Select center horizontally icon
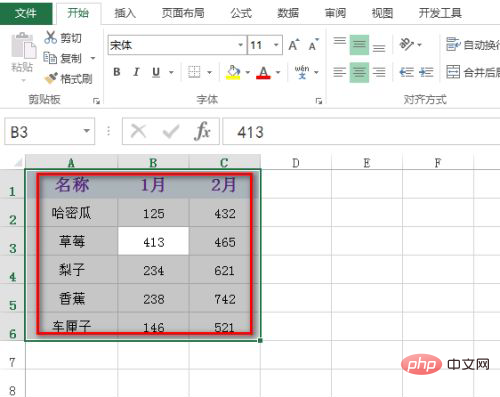Screen dimensions: 500x397 (359, 72)
